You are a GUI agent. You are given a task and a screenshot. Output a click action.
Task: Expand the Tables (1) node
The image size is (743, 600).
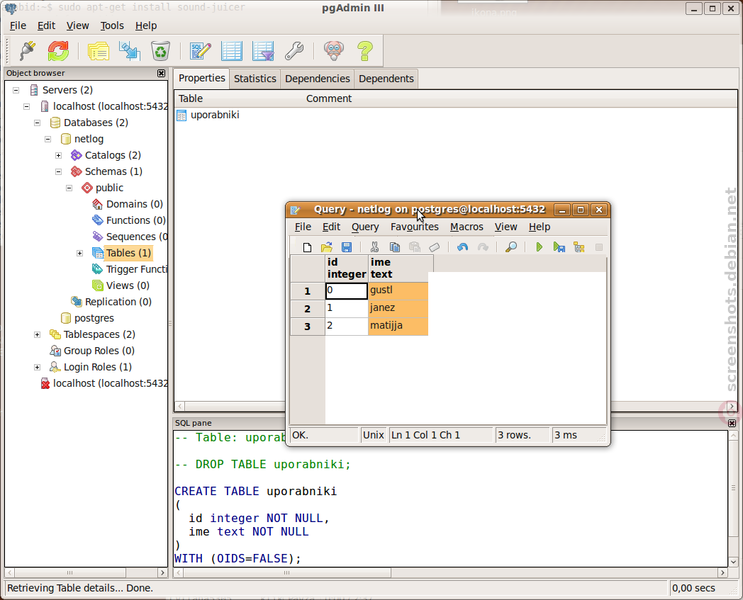click(x=80, y=253)
